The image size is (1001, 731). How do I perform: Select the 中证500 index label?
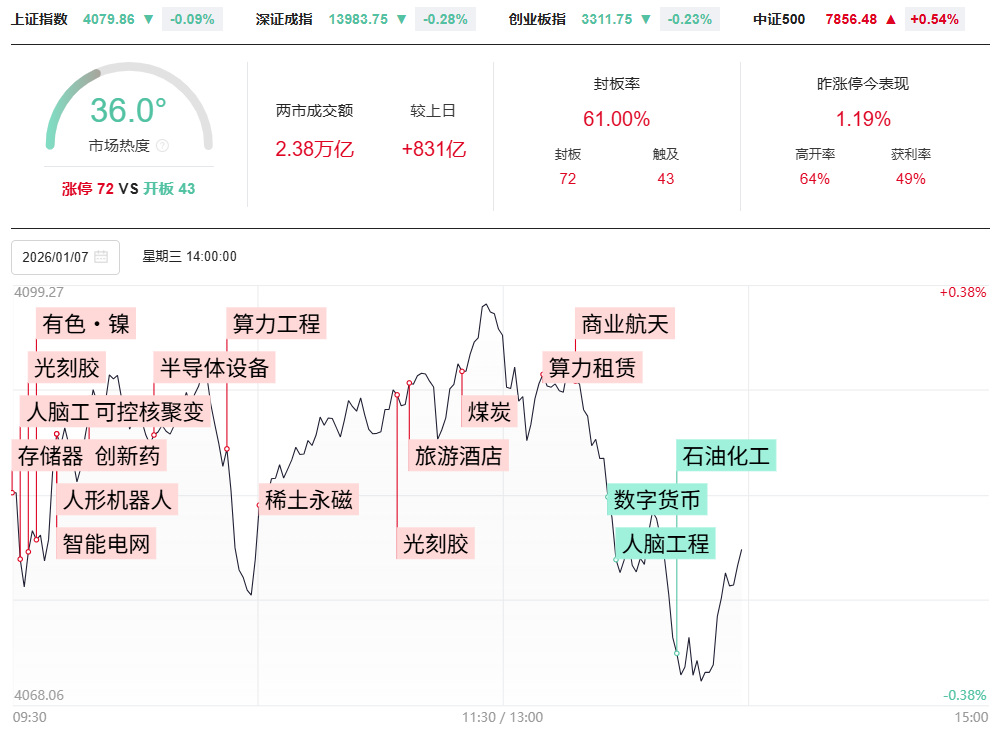779,19
